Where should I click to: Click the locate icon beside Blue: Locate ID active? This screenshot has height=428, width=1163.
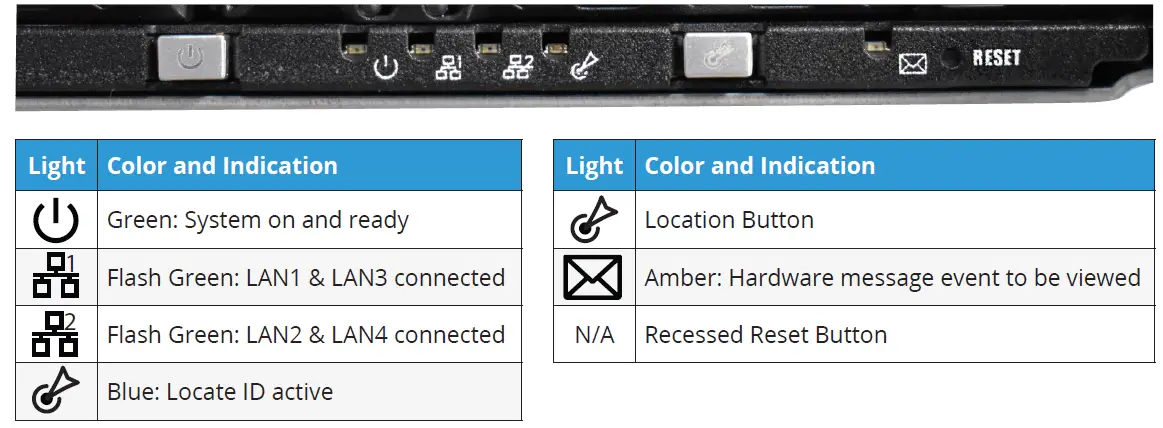56,391
